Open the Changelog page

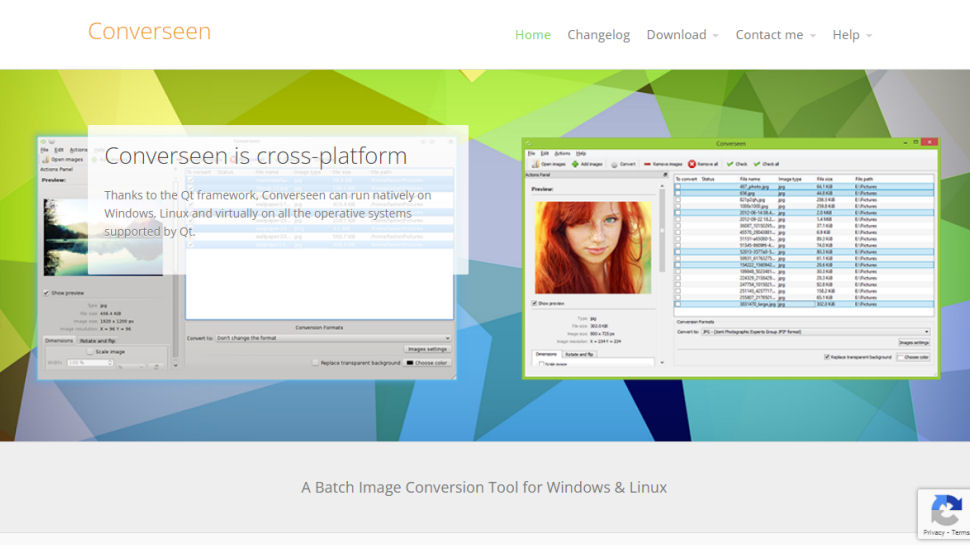(598, 35)
